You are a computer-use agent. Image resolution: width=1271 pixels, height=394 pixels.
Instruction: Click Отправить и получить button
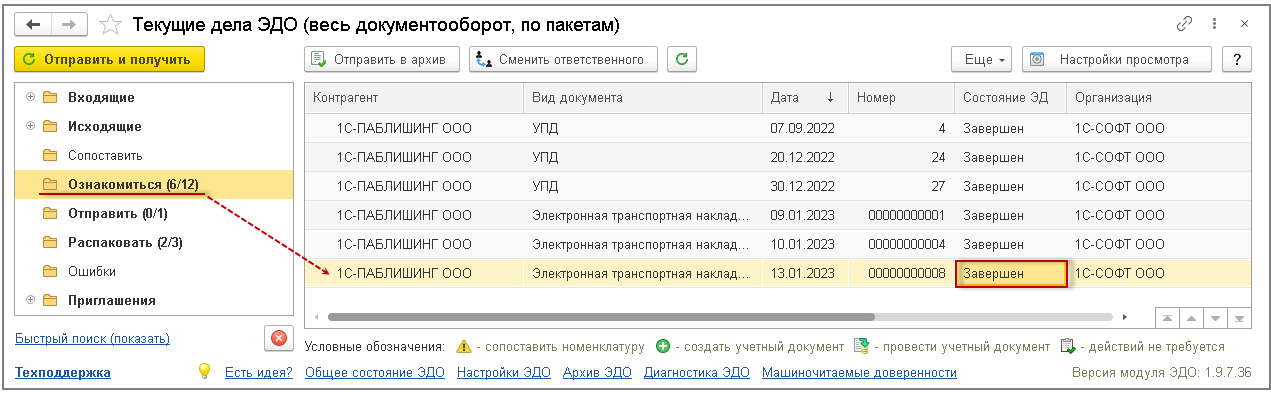pyautogui.click(x=109, y=59)
